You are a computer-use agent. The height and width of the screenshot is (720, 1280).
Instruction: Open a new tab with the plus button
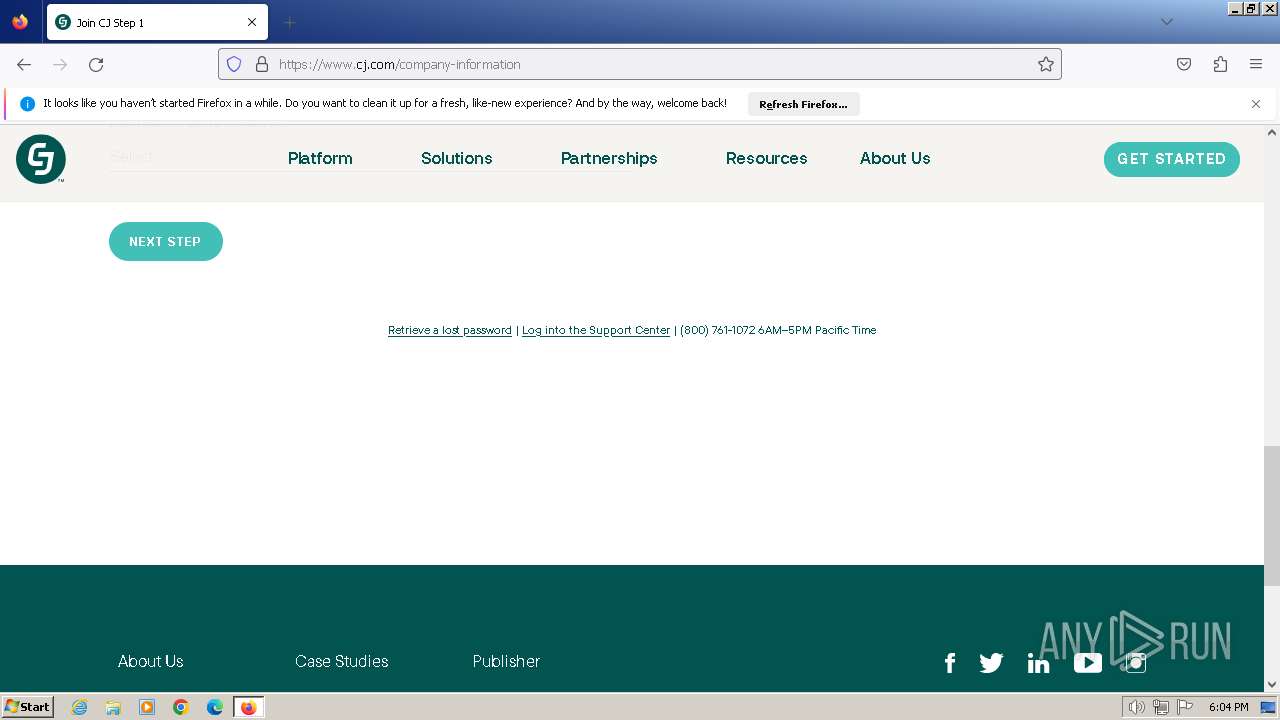289,22
